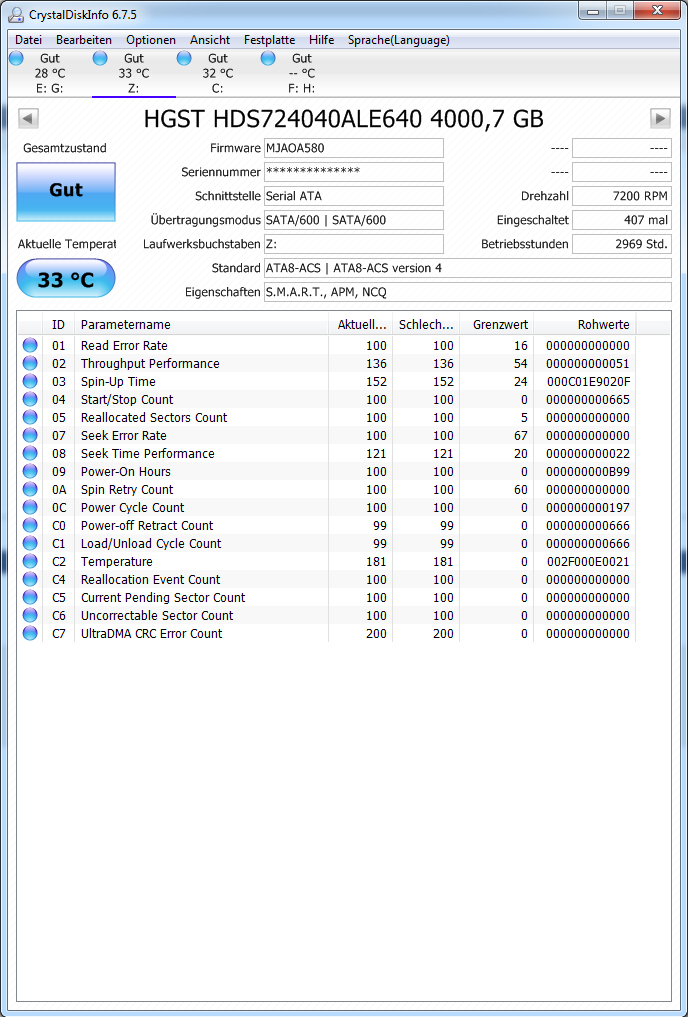
Task: Click status orb of Reallocation Event Count
Action: tap(30, 579)
